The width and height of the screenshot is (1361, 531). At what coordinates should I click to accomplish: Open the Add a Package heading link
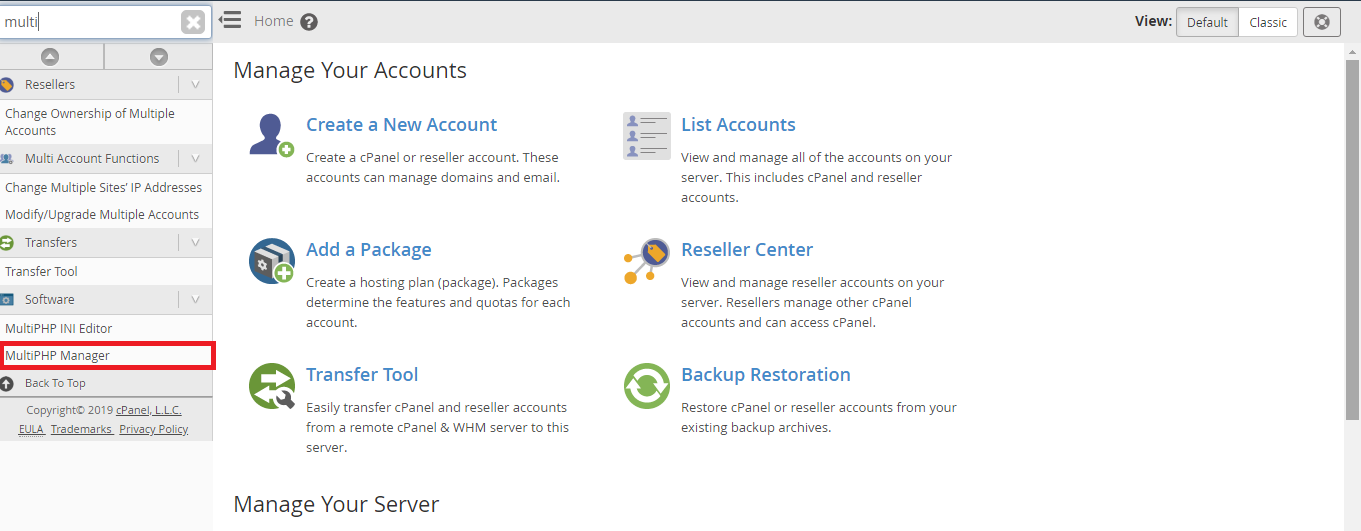tap(369, 250)
